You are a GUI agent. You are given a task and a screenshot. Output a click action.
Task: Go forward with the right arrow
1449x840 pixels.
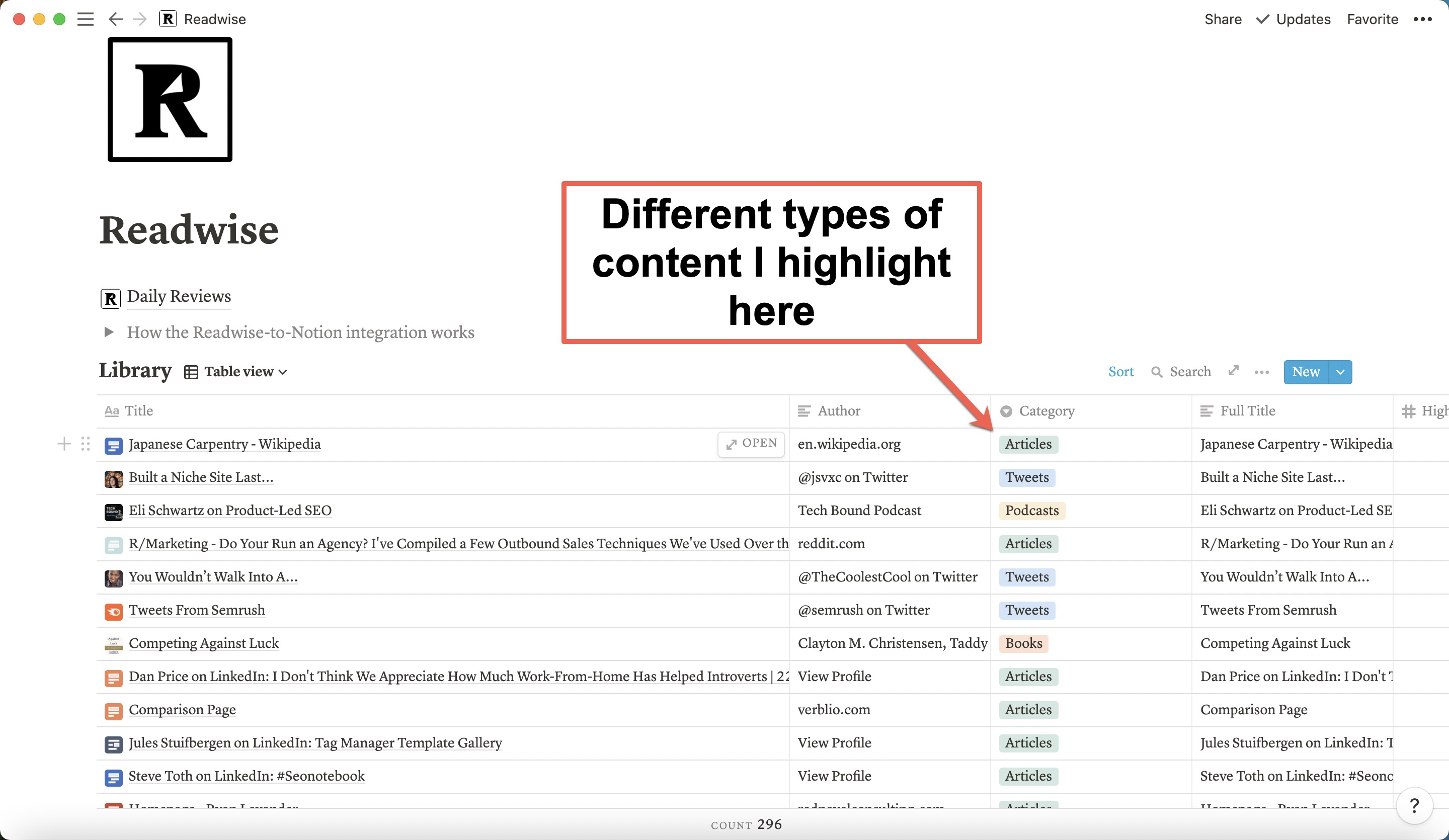pos(140,19)
